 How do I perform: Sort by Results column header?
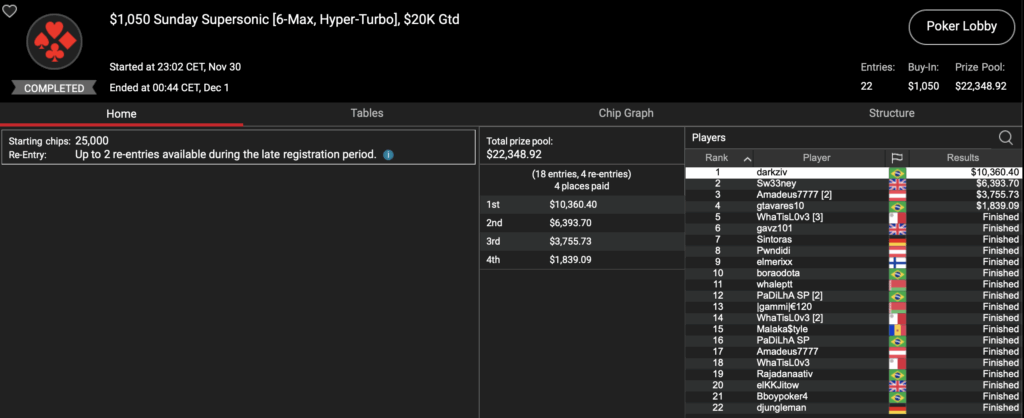click(x=964, y=158)
